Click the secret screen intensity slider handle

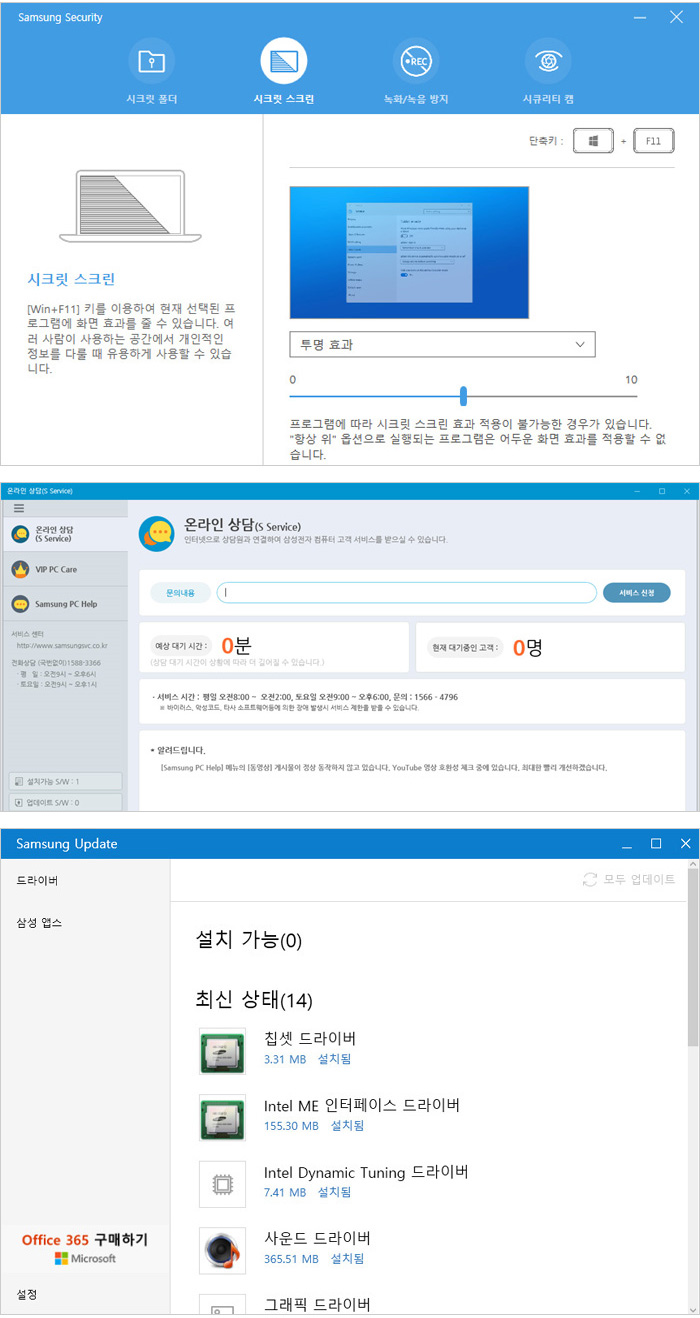coord(463,395)
